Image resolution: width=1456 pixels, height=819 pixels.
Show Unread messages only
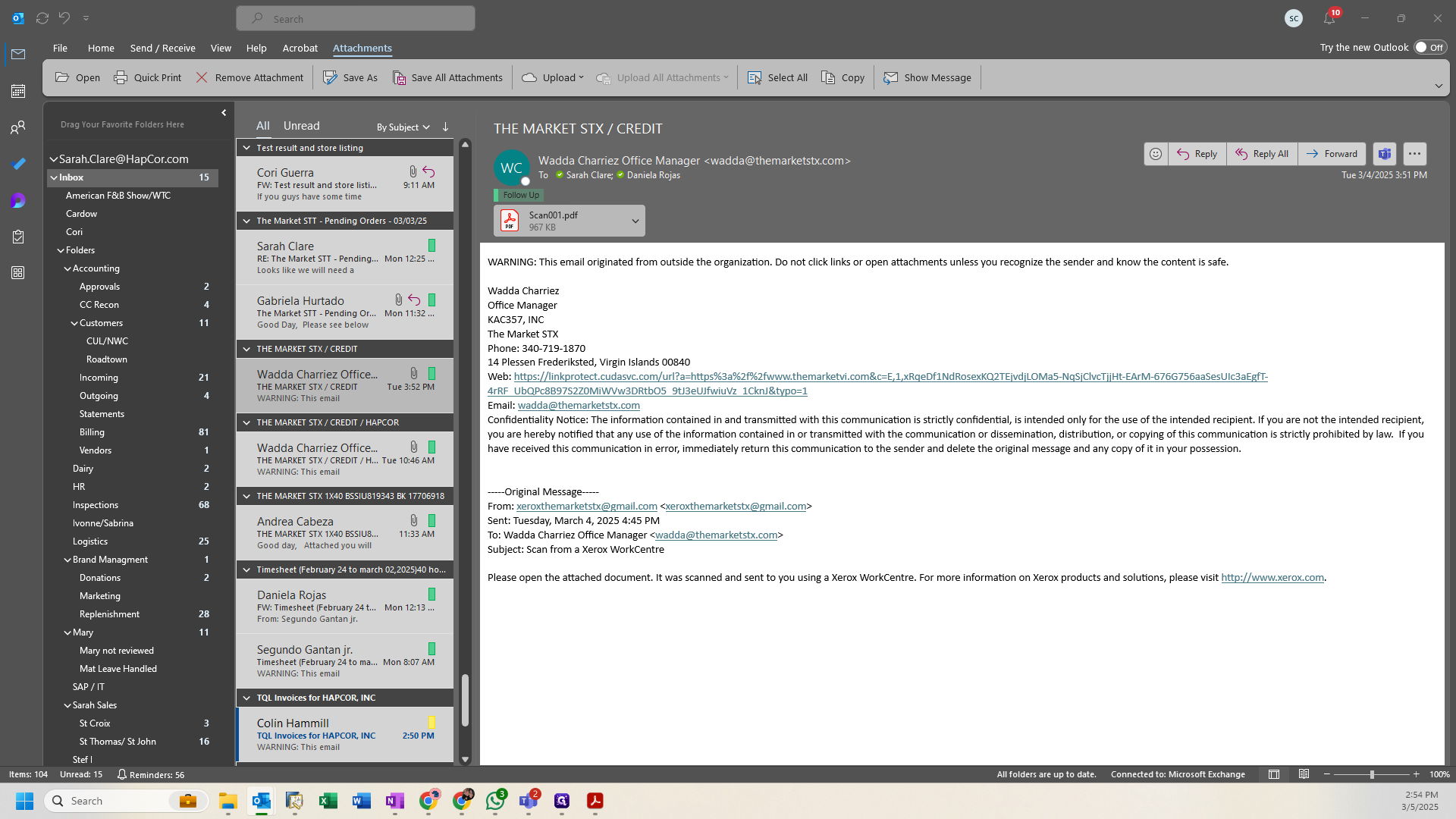click(301, 126)
